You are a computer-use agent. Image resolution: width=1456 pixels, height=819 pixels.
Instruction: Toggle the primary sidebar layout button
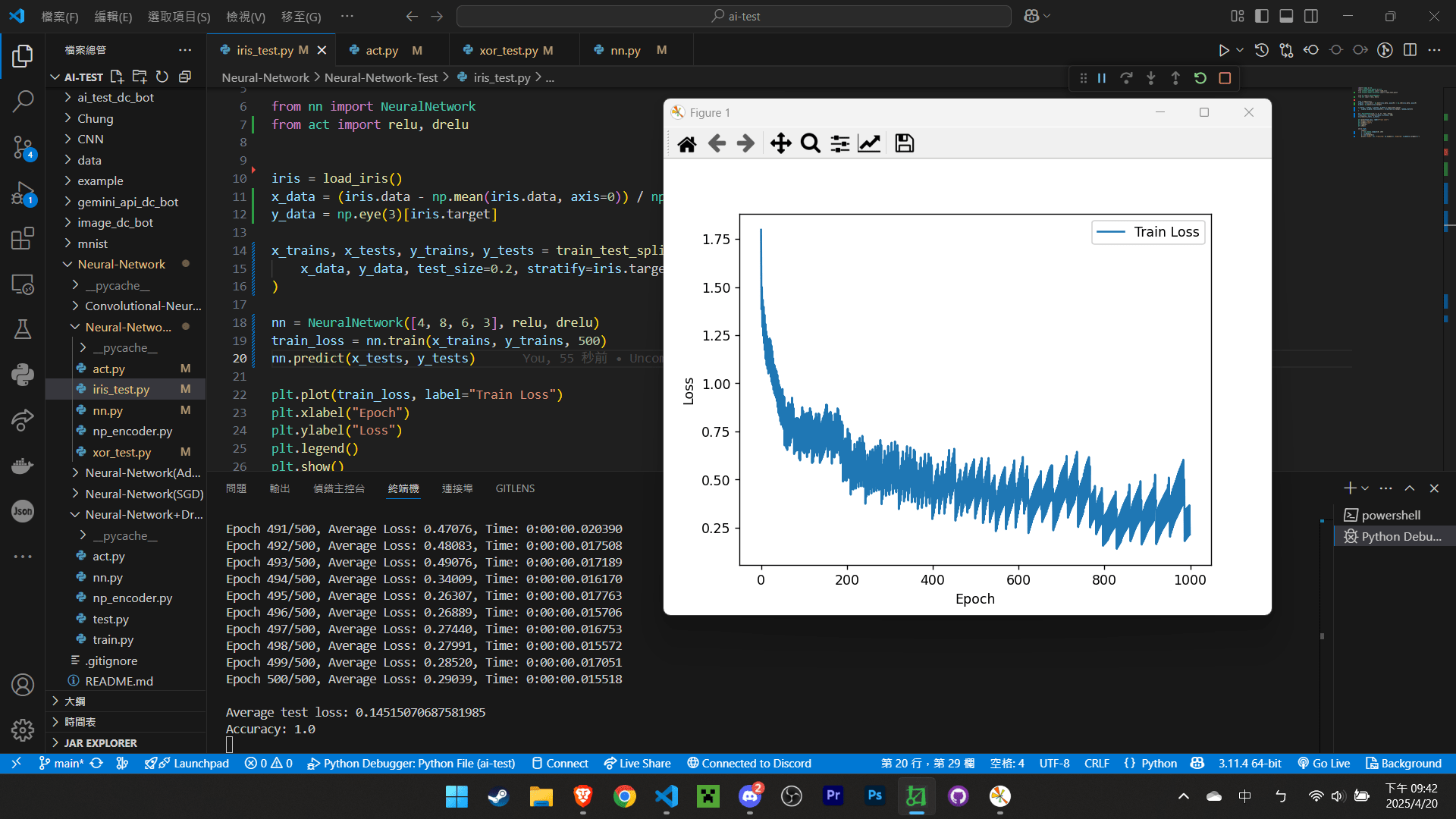click(1262, 16)
